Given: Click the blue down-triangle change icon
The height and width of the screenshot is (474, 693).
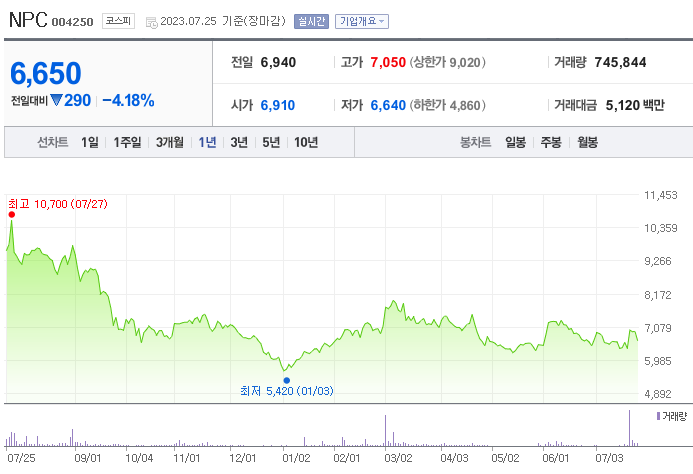Looking at the screenshot, I should (x=56, y=100).
